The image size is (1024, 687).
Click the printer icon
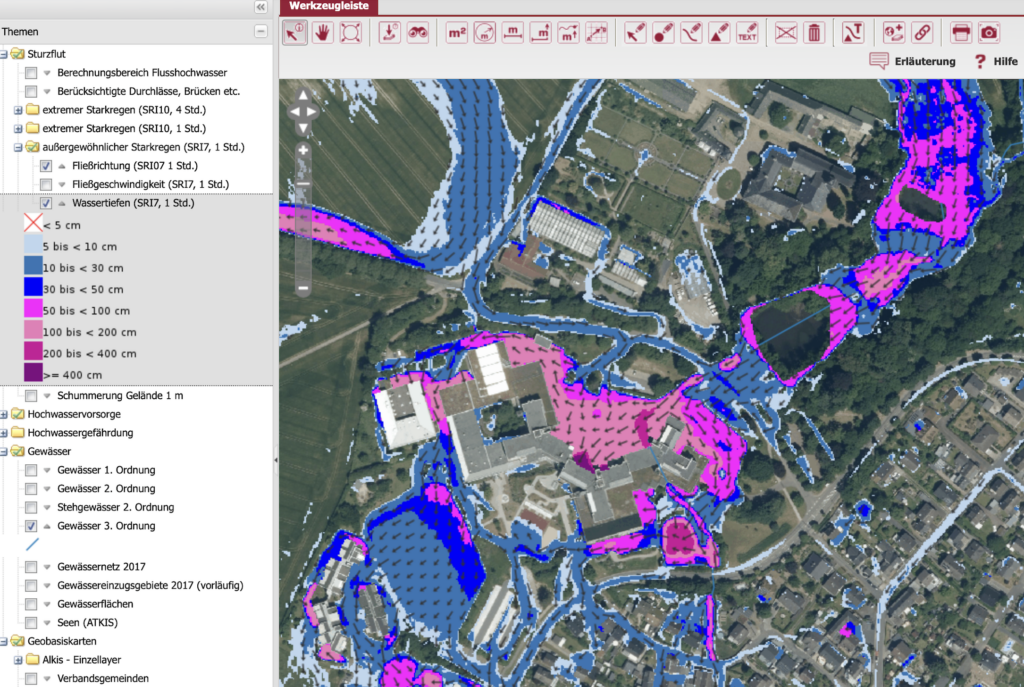pyautogui.click(x=961, y=33)
